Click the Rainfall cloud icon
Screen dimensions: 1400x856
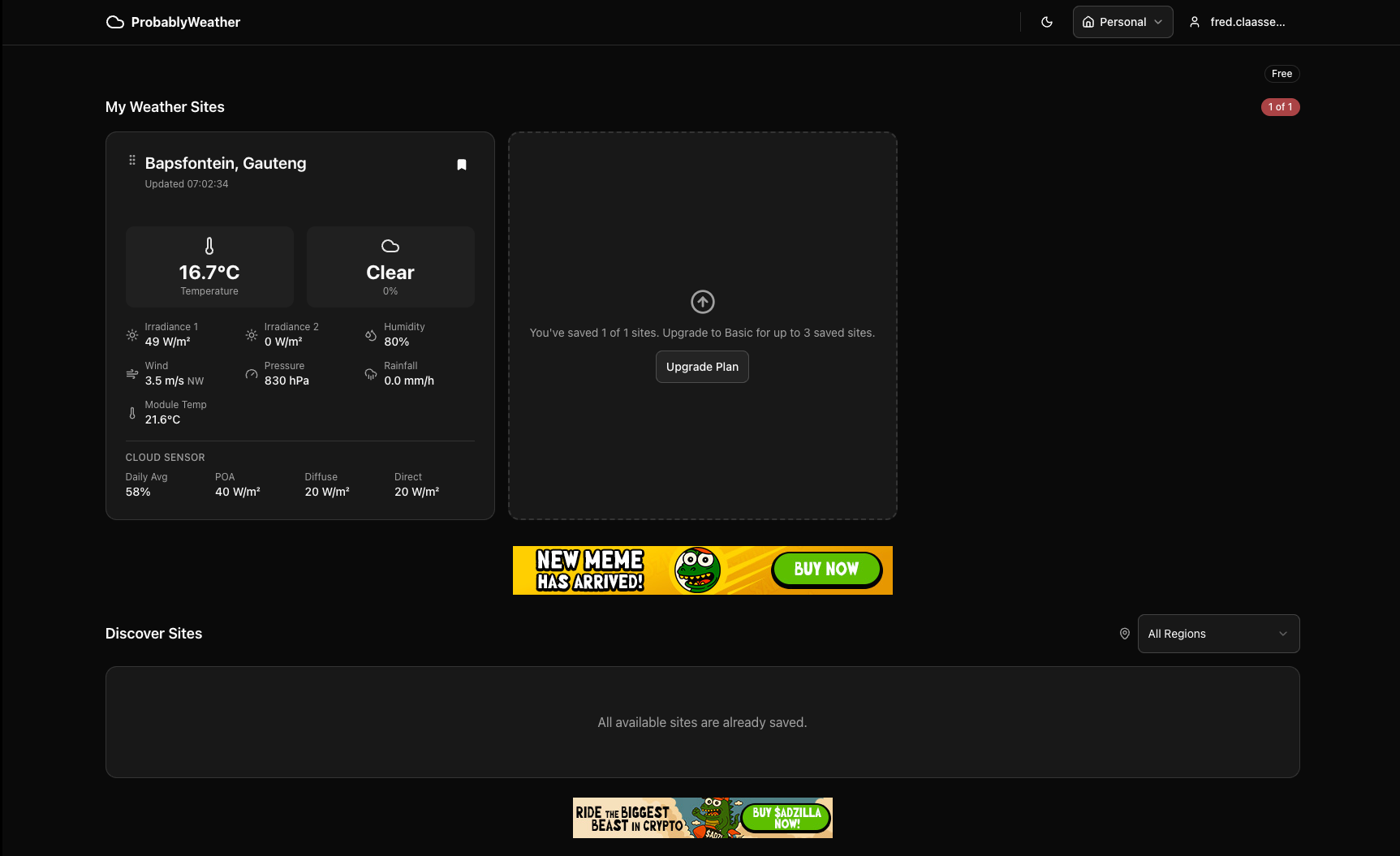click(x=371, y=374)
